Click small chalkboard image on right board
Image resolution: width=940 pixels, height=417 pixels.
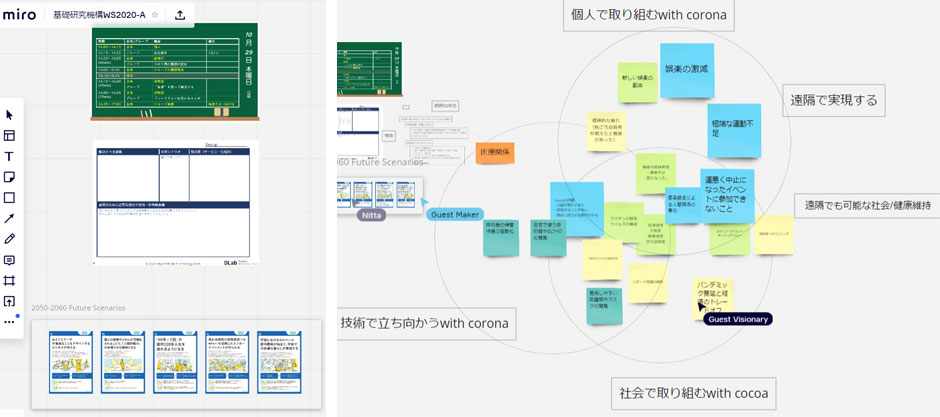[x=369, y=70]
